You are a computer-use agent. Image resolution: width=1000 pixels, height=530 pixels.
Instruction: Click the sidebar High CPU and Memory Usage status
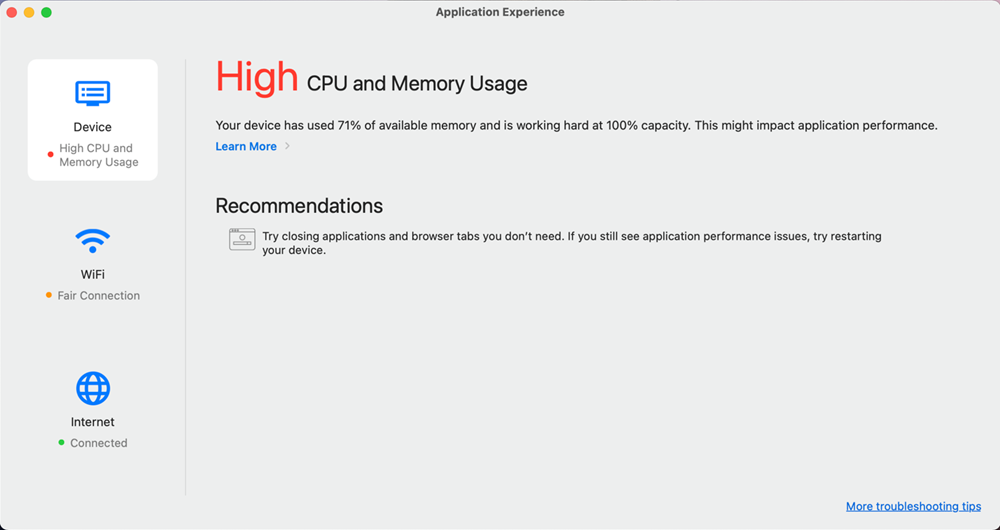point(96,155)
